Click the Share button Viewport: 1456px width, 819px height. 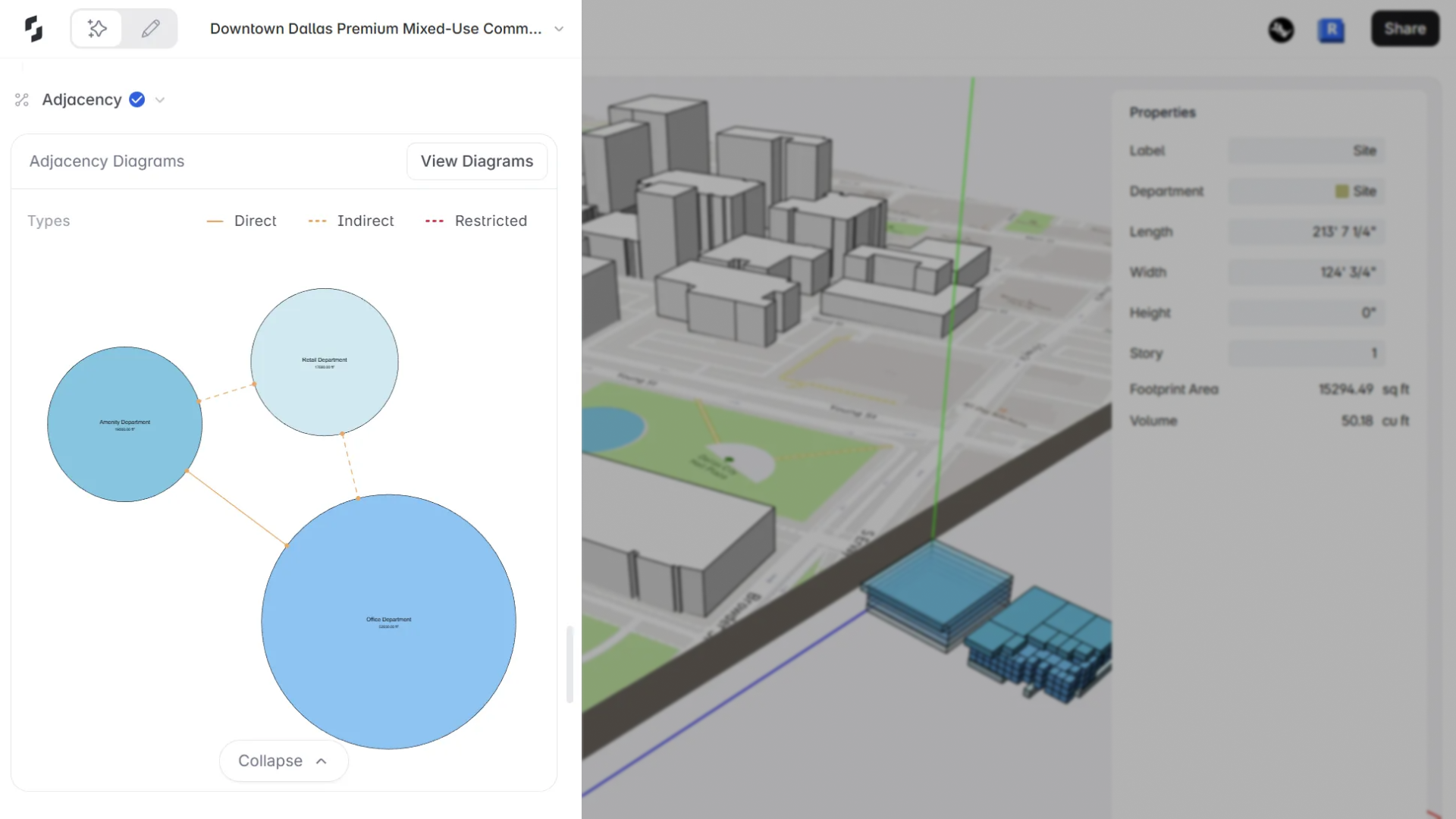coord(1404,29)
